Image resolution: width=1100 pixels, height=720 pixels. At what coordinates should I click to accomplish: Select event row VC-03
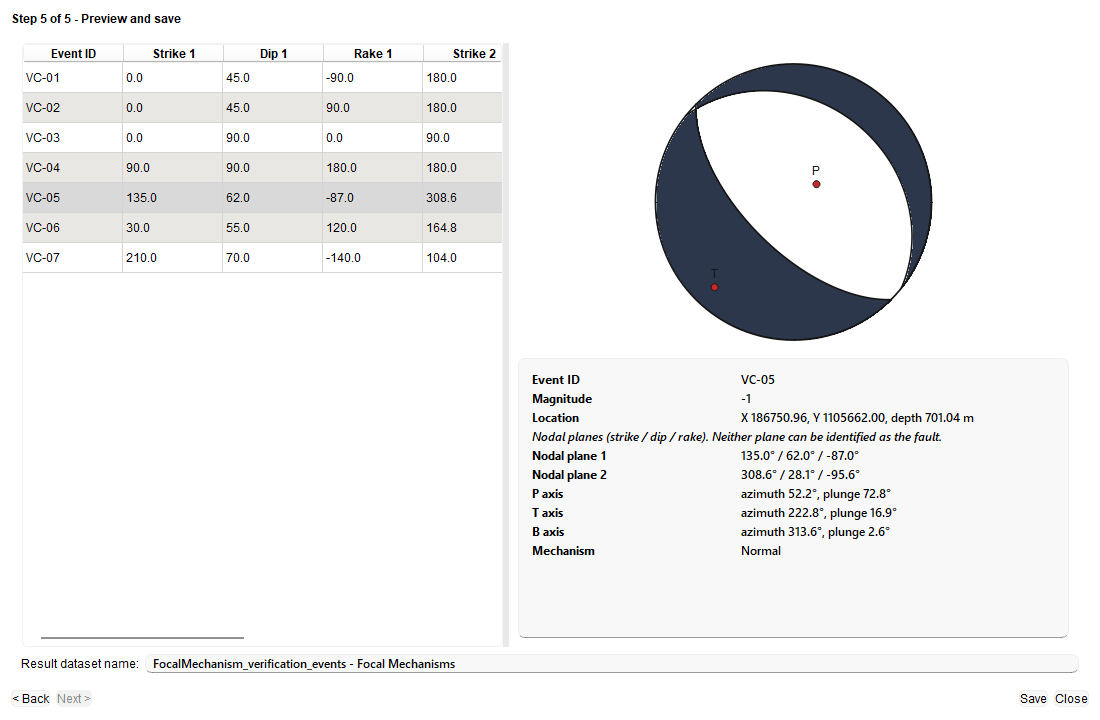click(262, 138)
